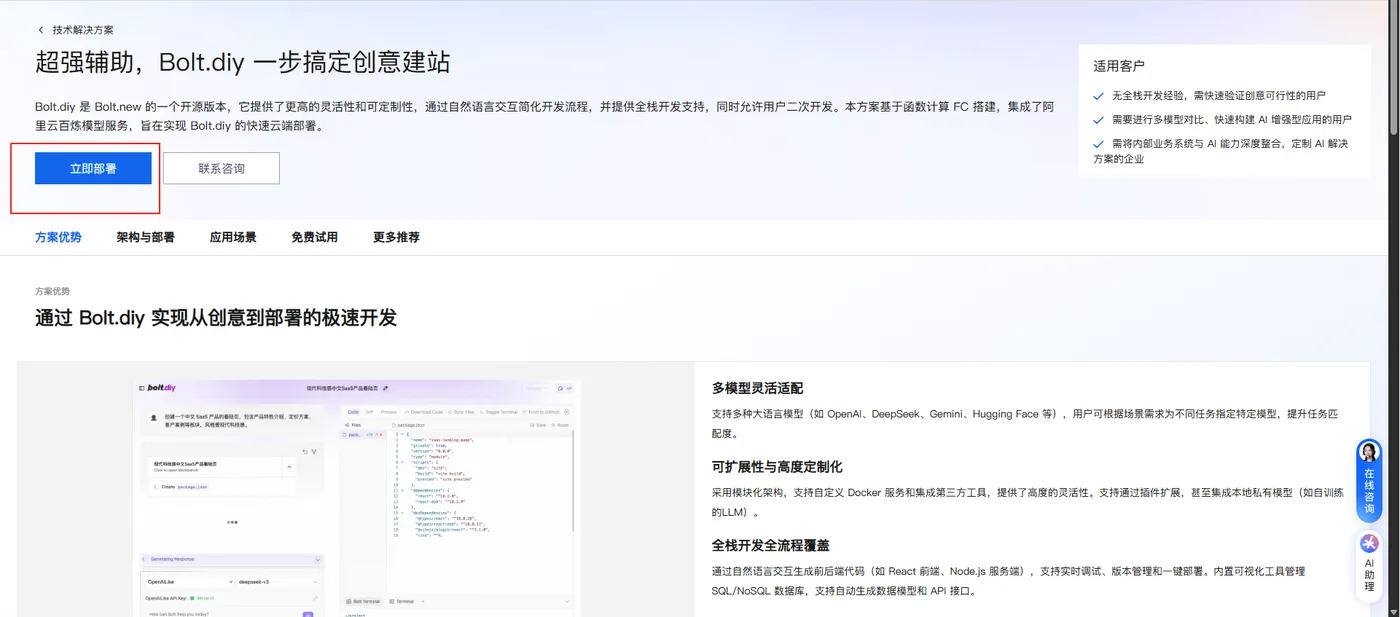Image resolution: width=1400 pixels, height=617 pixels.
Task: Click the 适用客户 card title
Action: (1119, 66)
